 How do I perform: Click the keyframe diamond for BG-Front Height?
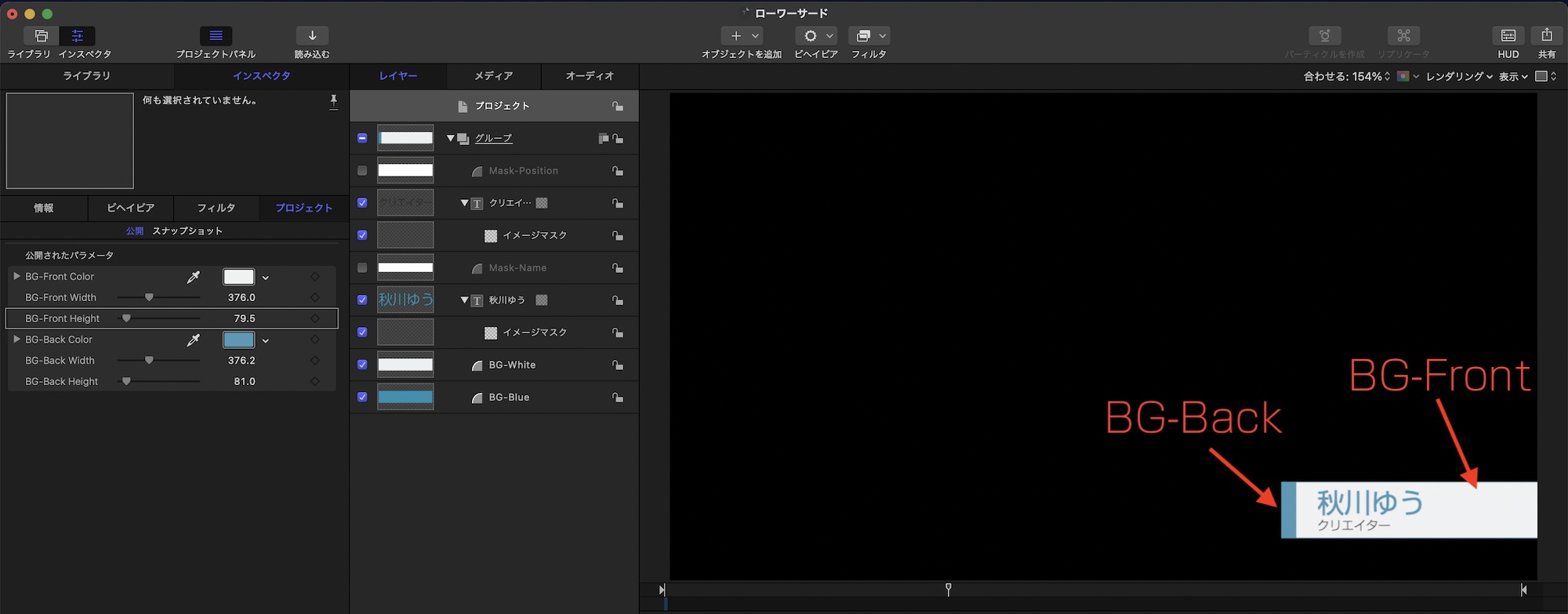tap(315, 318)
